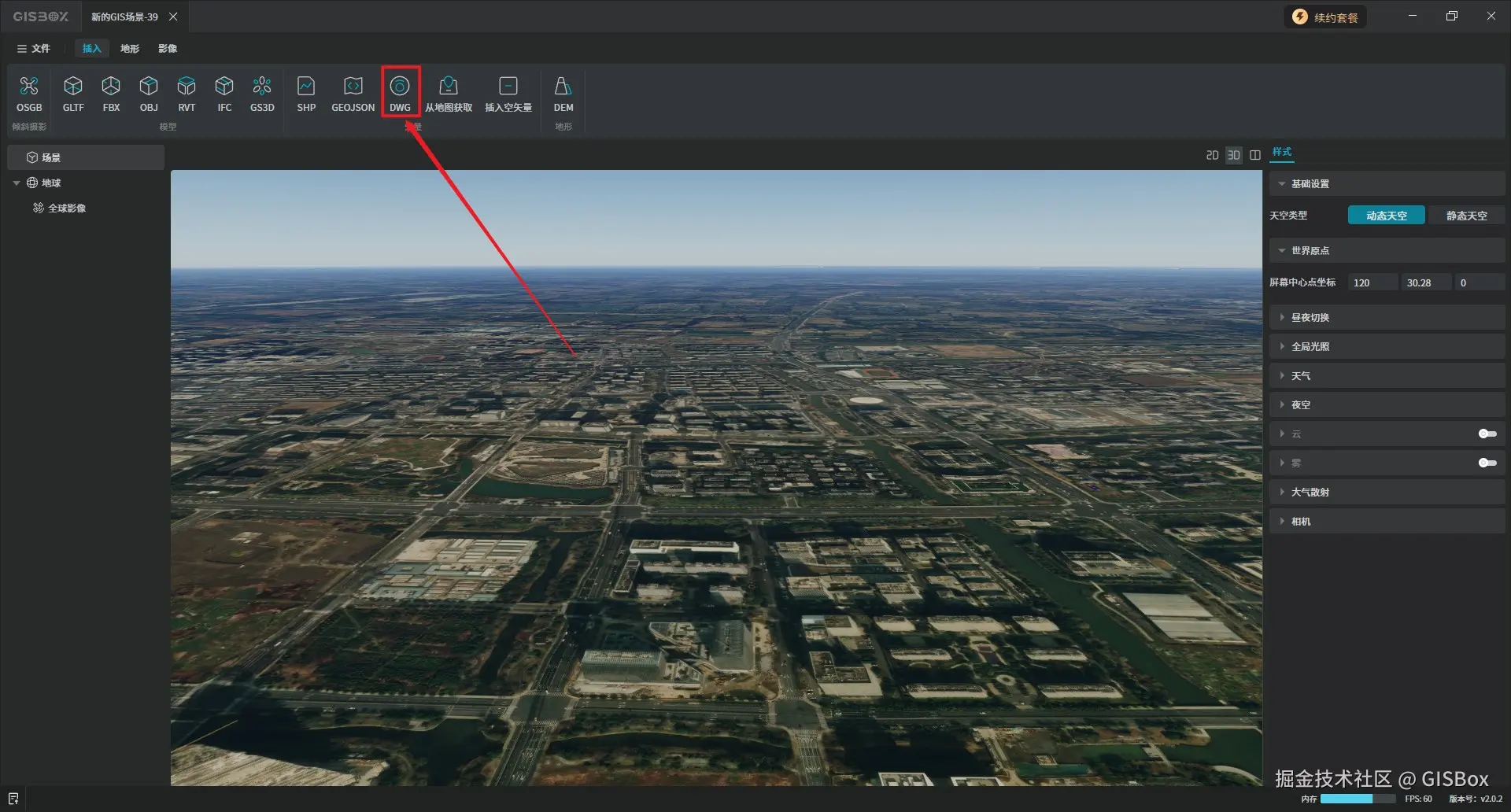Click the longitude field showing 120
This screenshot has width=1511, height=812.
[1373, 282]
